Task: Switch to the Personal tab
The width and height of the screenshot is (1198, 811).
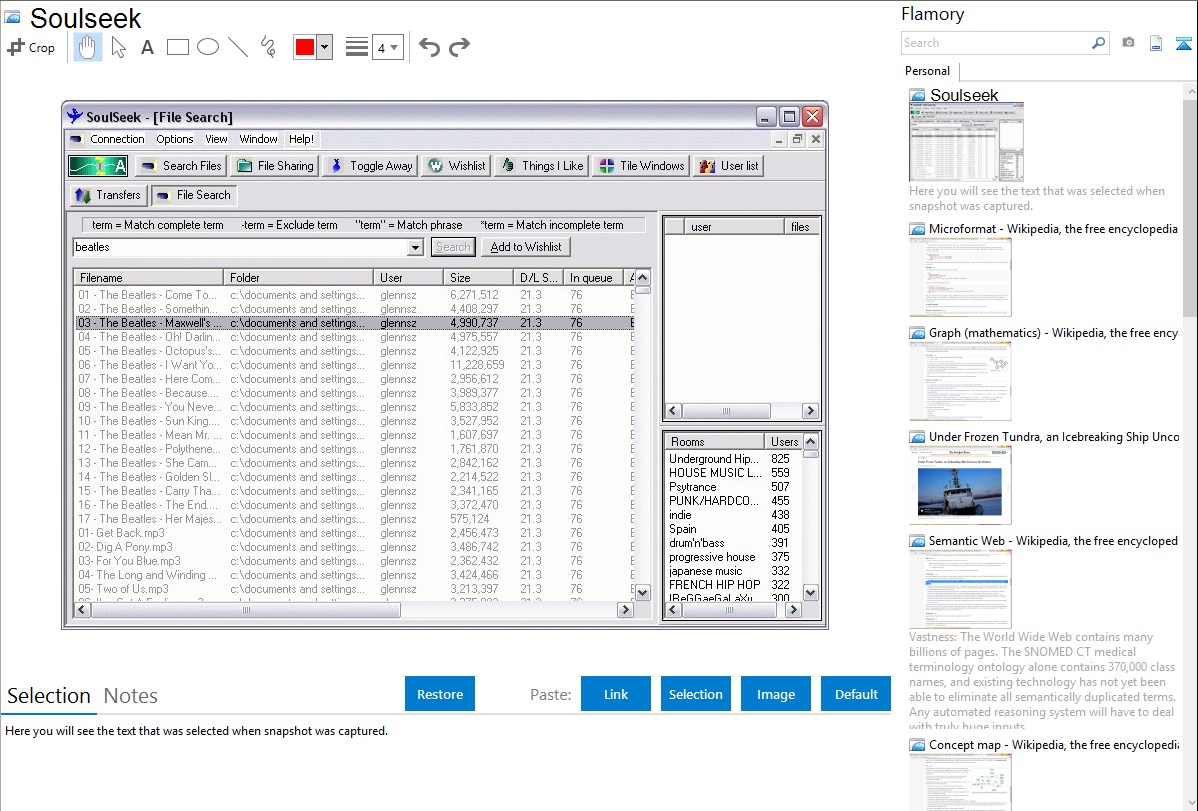Action: (x=928, y=71)
